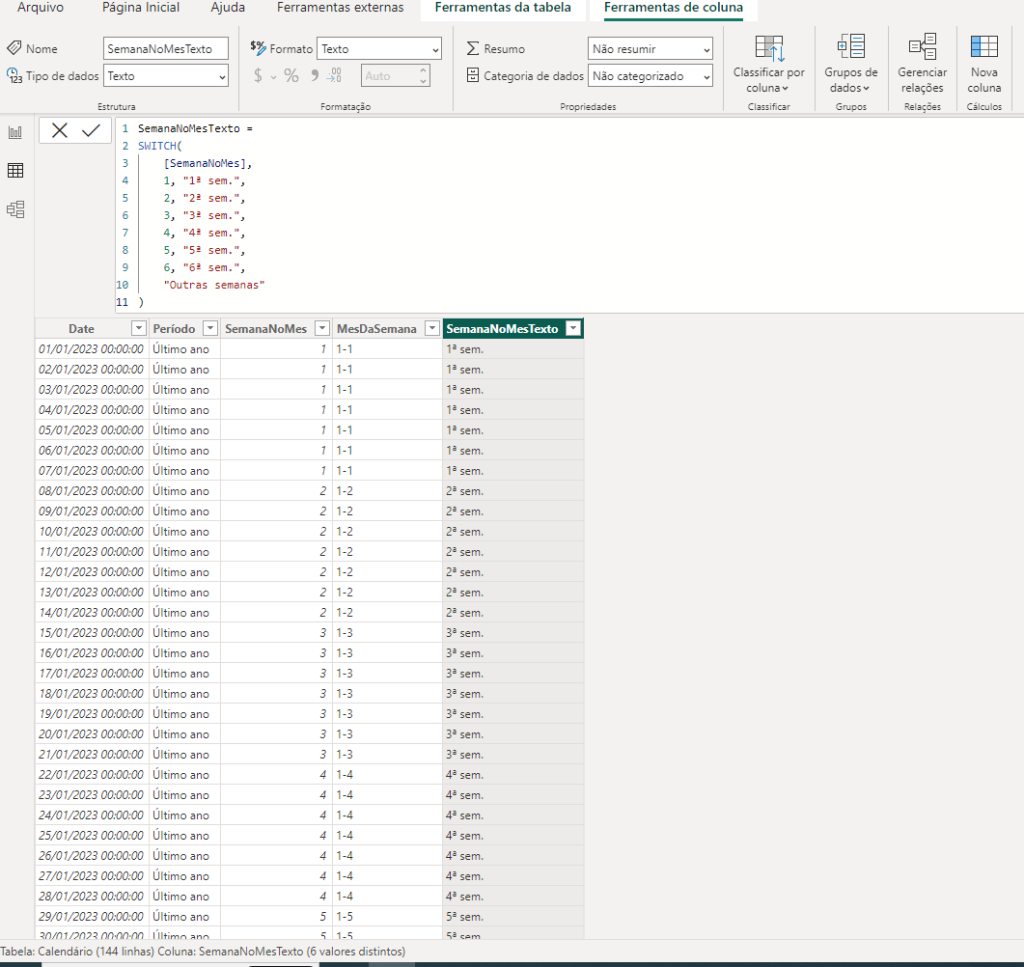This screenshot has width=1024, height=967.
Task: Select the Período column header
Action: 175,329
